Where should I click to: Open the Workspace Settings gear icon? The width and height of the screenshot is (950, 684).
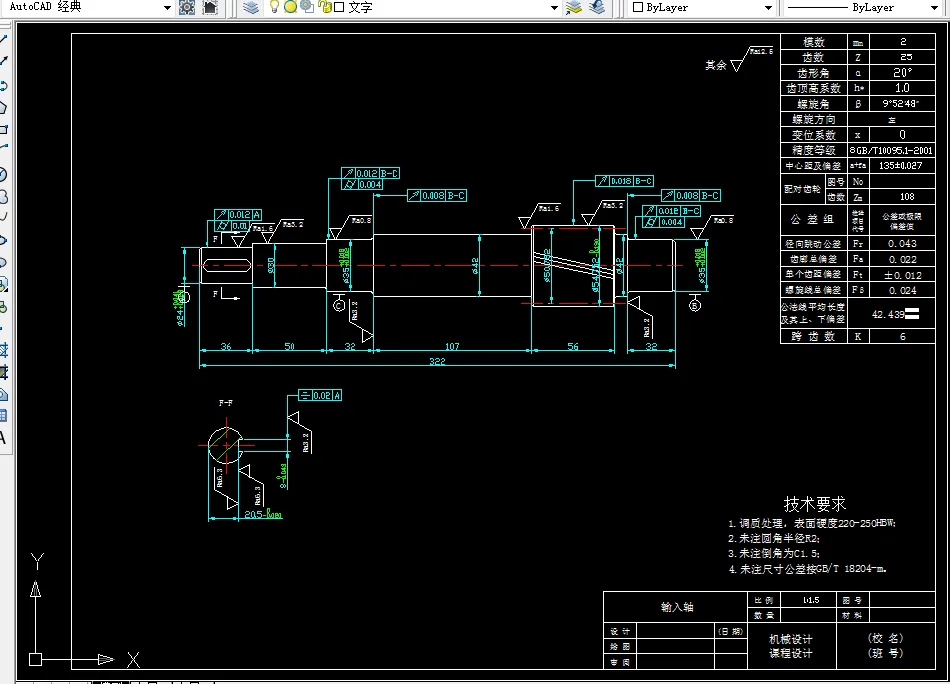(187, 7)
